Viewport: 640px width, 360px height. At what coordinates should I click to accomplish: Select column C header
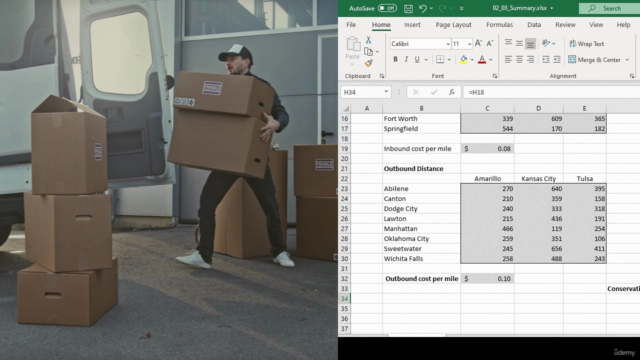pos(487,108)
